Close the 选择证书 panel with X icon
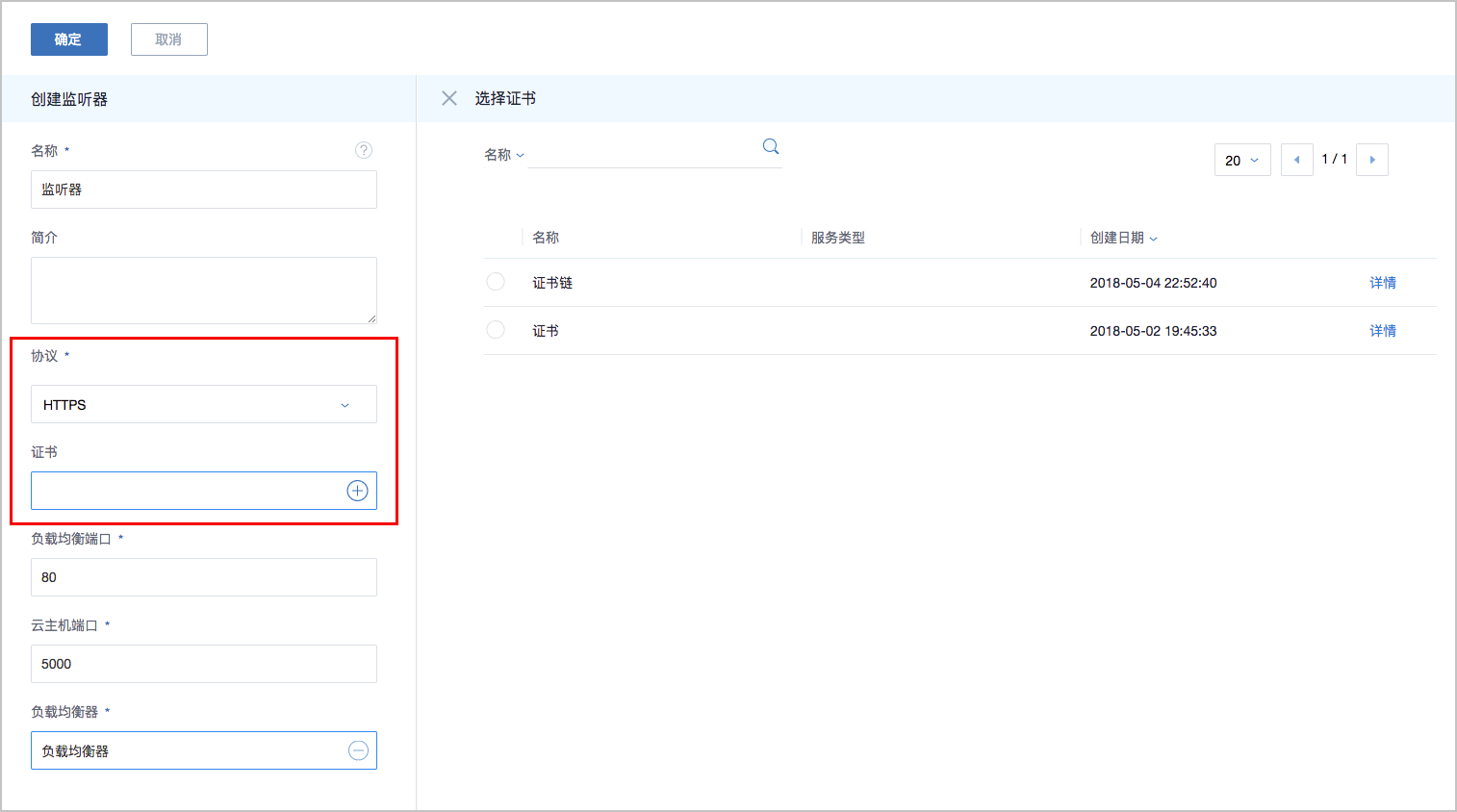 coord(449,98)
